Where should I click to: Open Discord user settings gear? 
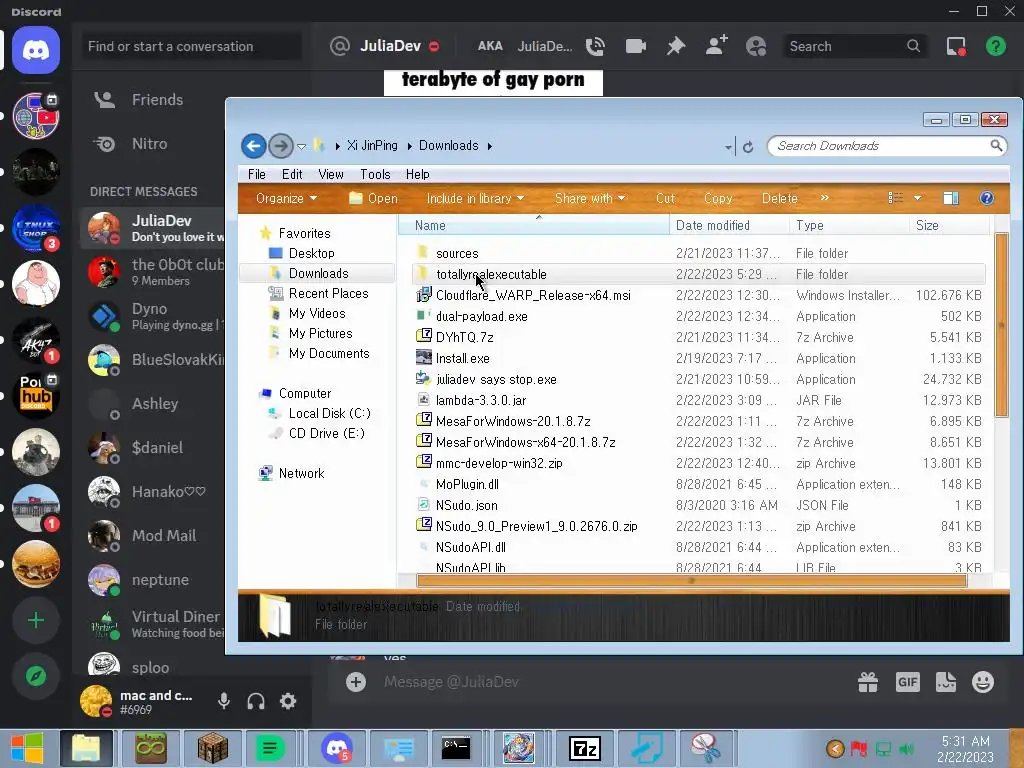click(x=288, y=701)
